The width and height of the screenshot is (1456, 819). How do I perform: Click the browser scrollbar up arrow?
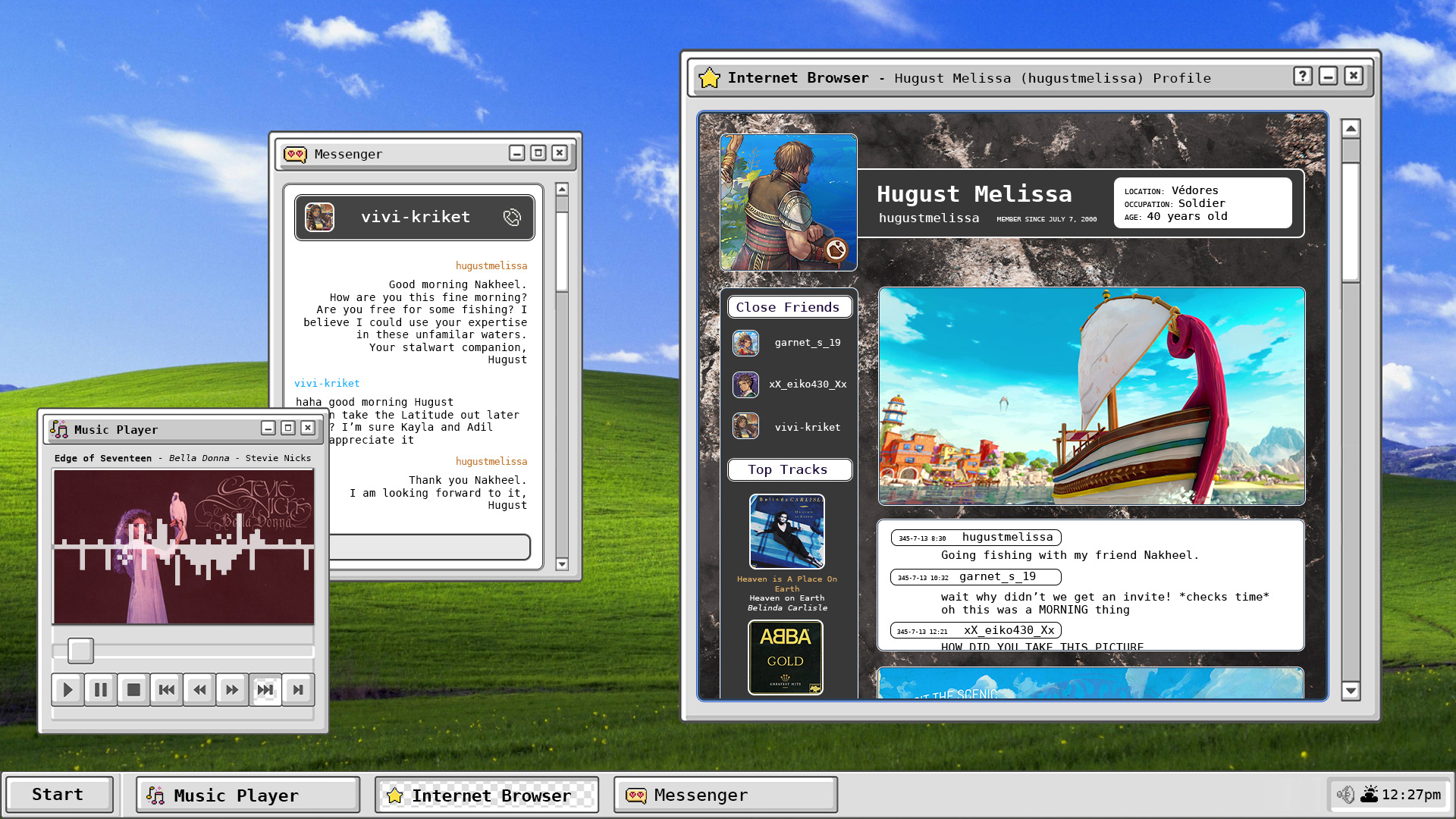1351,129
